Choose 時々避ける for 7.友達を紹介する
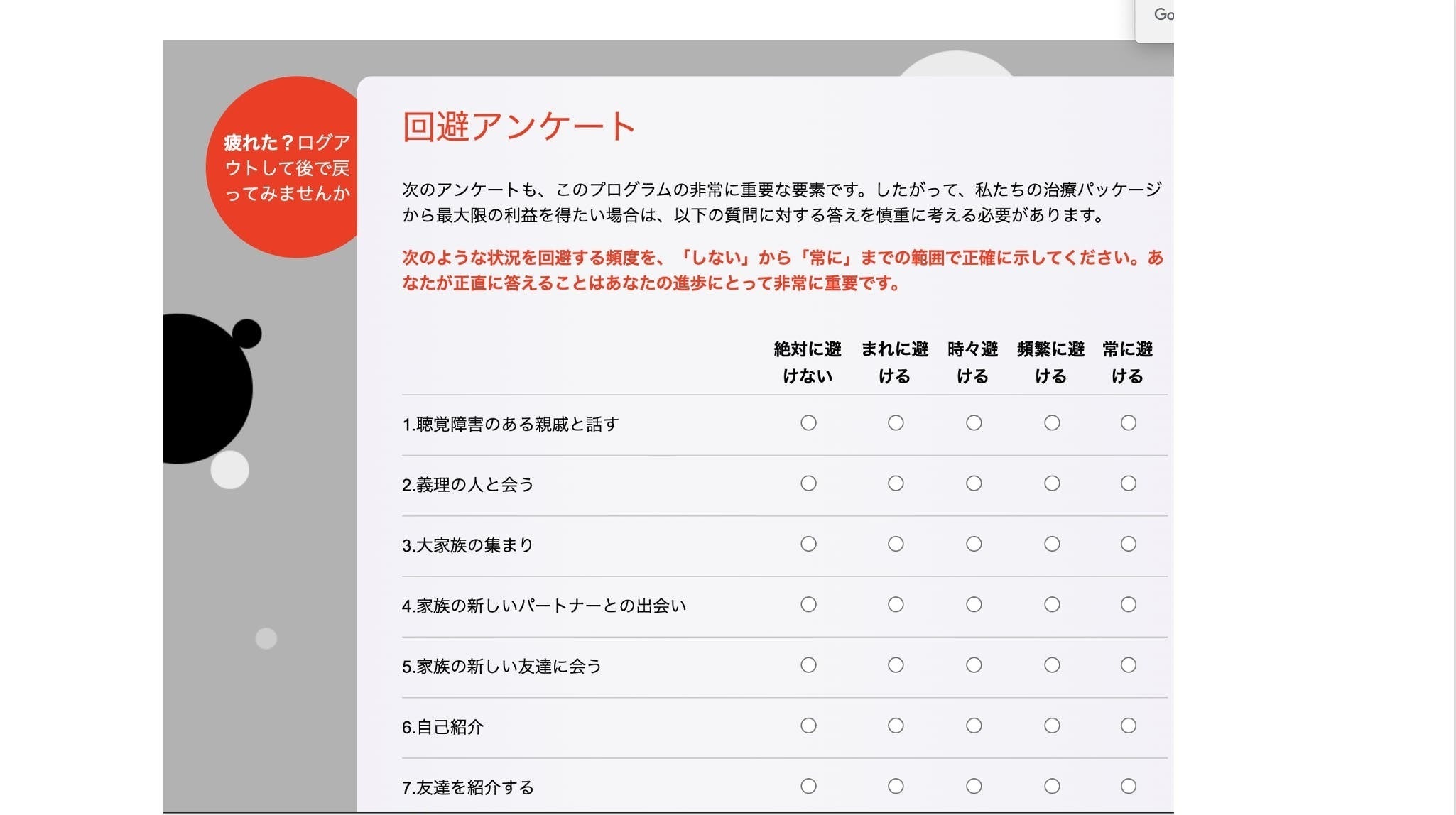Viewport: 1456px width, 815px height. (974, 786)
